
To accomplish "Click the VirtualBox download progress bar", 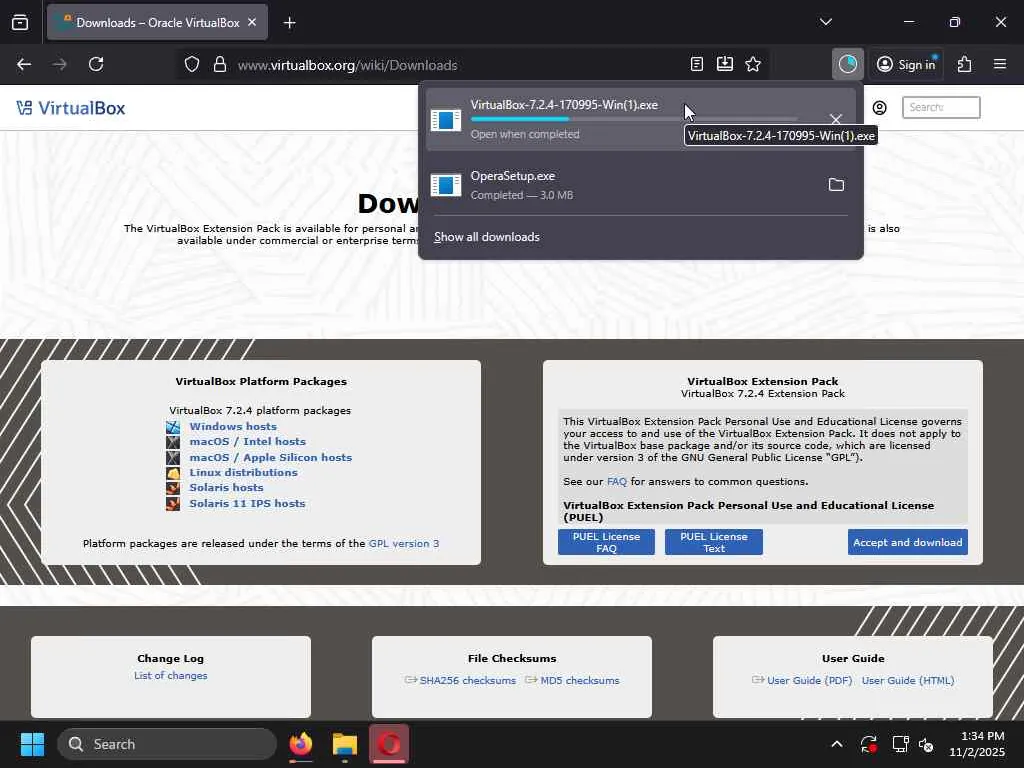I will click(x=633, y=120).
